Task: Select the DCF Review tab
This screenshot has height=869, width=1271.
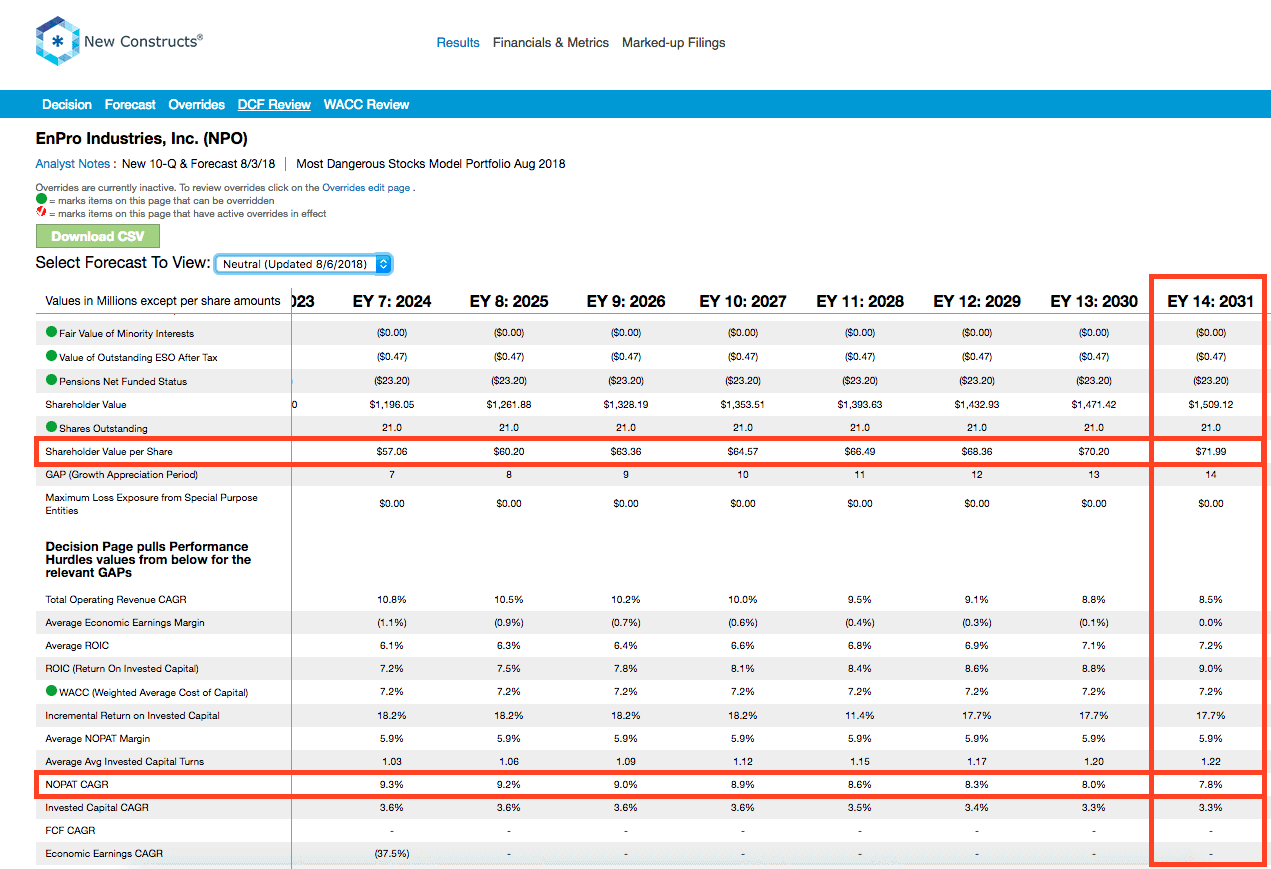Action: coord(274,104)
